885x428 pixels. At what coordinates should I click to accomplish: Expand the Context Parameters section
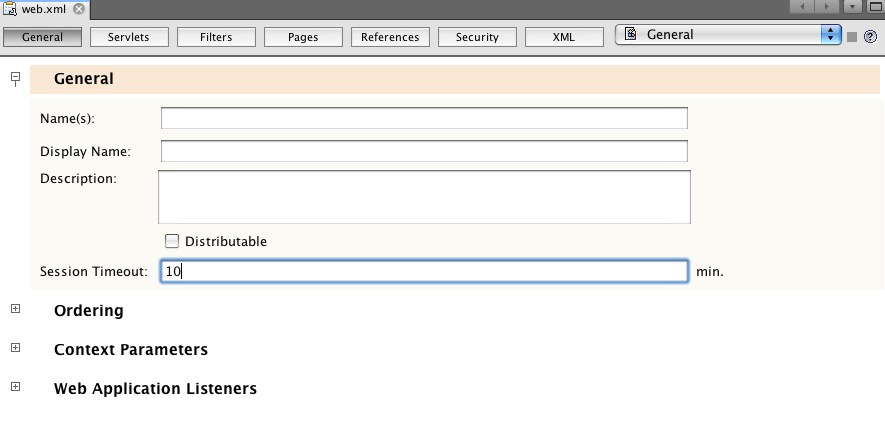click(x=15, y=348)
